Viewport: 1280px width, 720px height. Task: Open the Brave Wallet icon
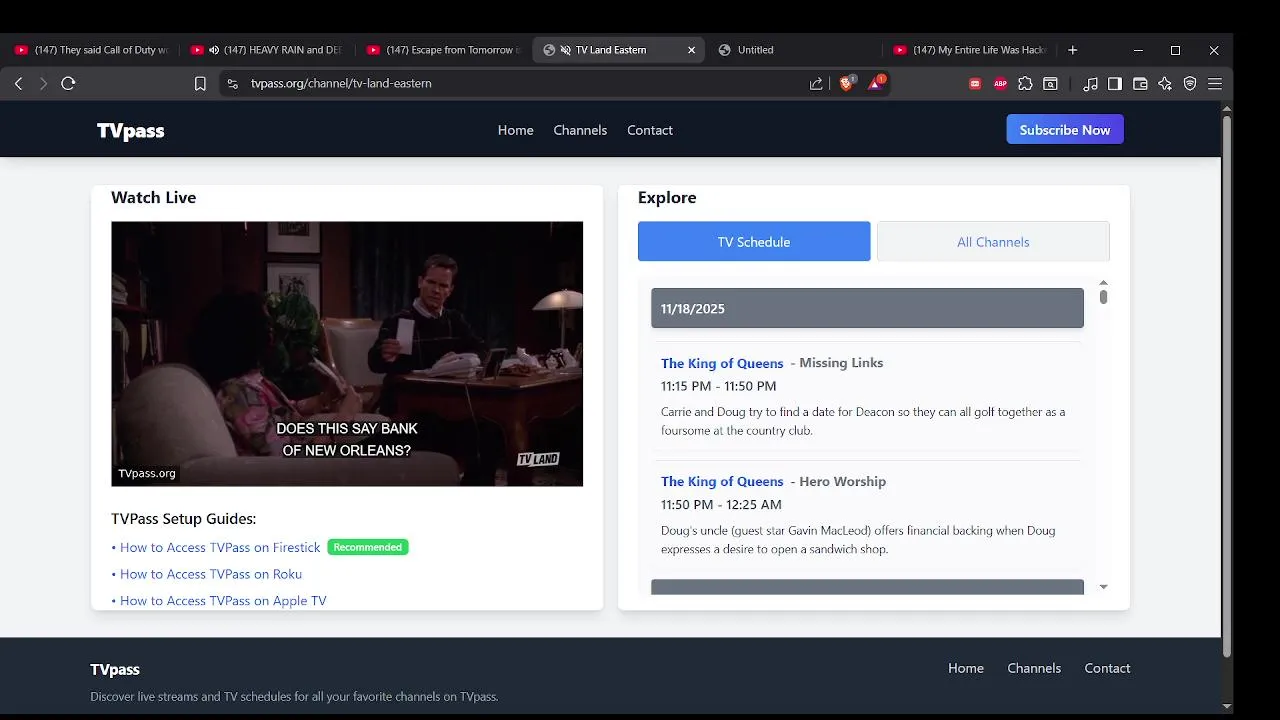(x=1140, y=84)
